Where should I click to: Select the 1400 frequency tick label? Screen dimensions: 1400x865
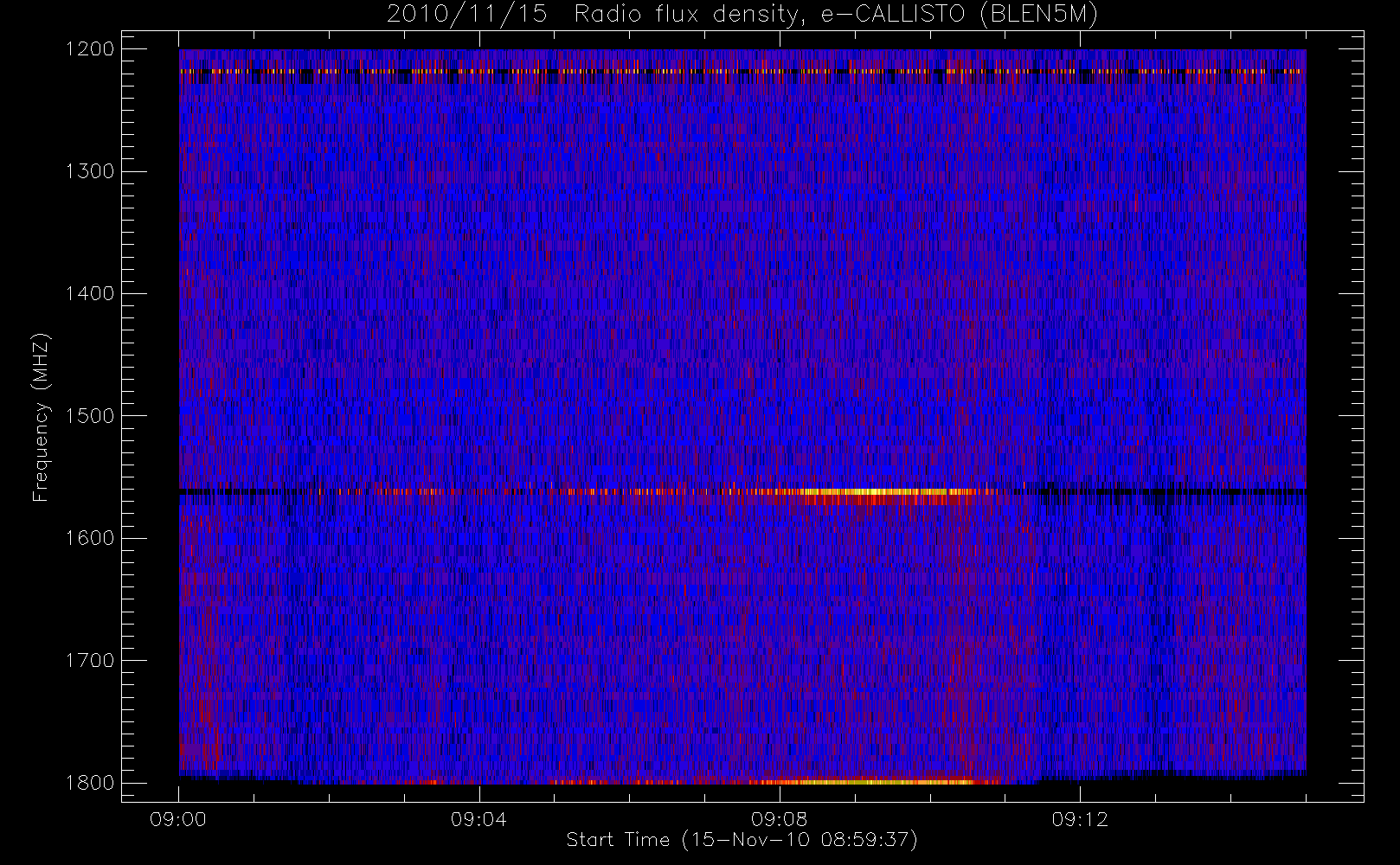click(90, 294)
